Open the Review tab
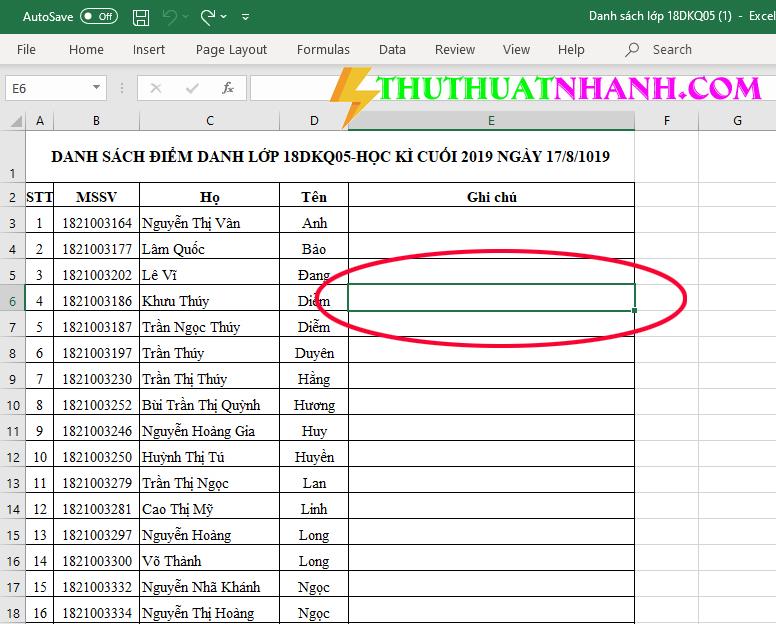This screenshot has width=776, height=624. [x=455, y=49]
